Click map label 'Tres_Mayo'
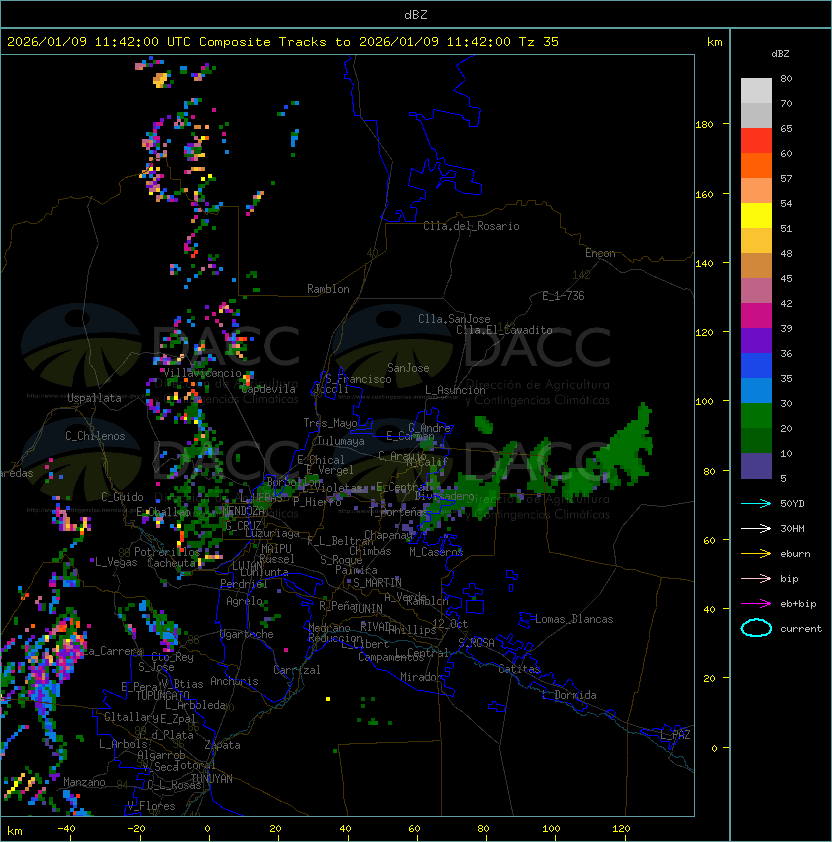832x842 pixels. point(330,423)
